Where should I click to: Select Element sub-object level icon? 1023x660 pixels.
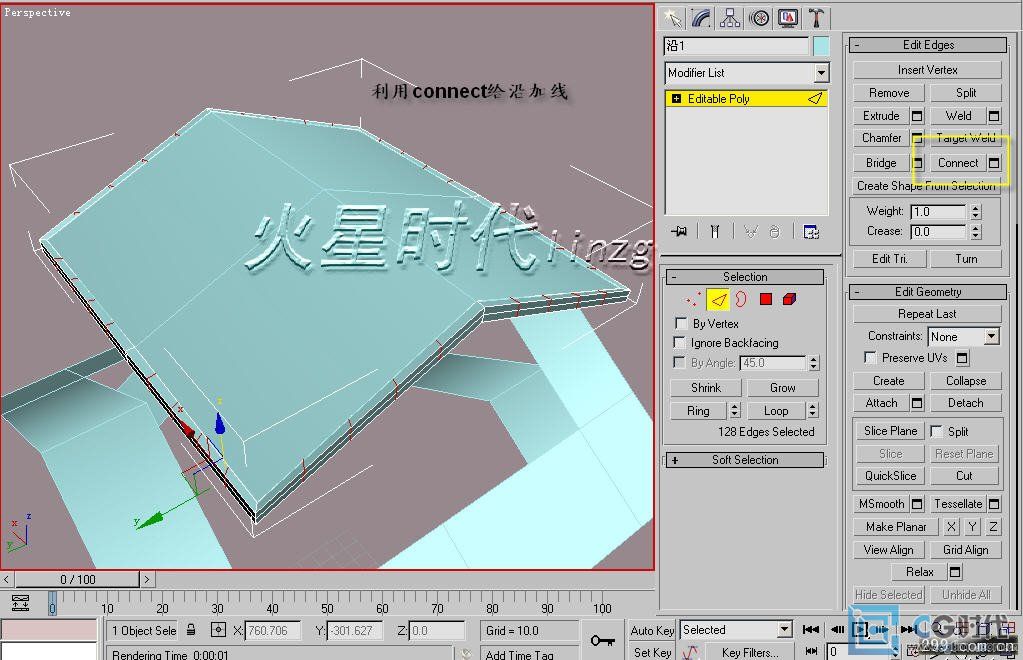pyautogui.click(x=789, y=299)
